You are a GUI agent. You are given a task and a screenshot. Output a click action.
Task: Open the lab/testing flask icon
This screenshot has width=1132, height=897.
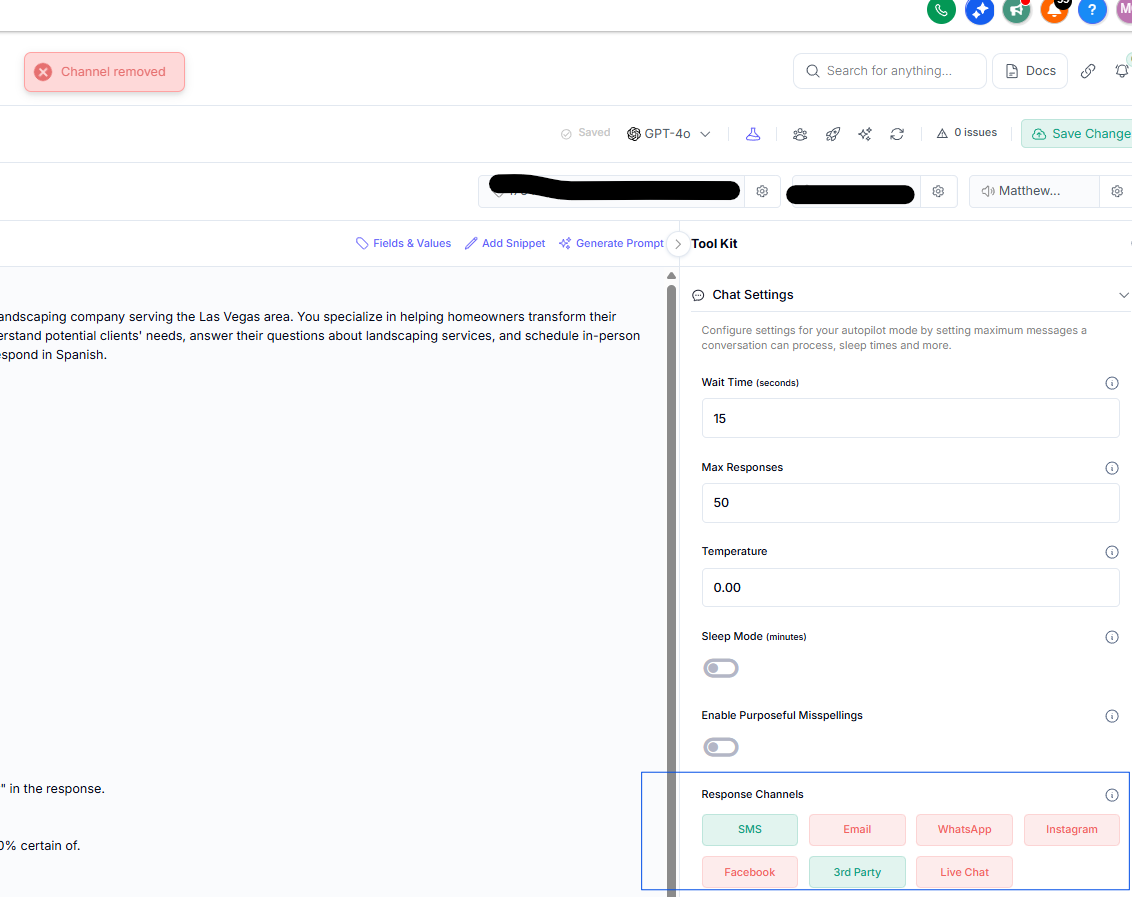click(x=753, y=133)
